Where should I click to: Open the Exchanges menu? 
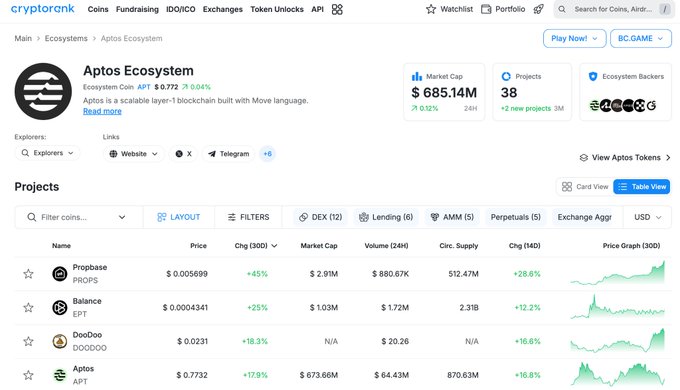[222, 9]
